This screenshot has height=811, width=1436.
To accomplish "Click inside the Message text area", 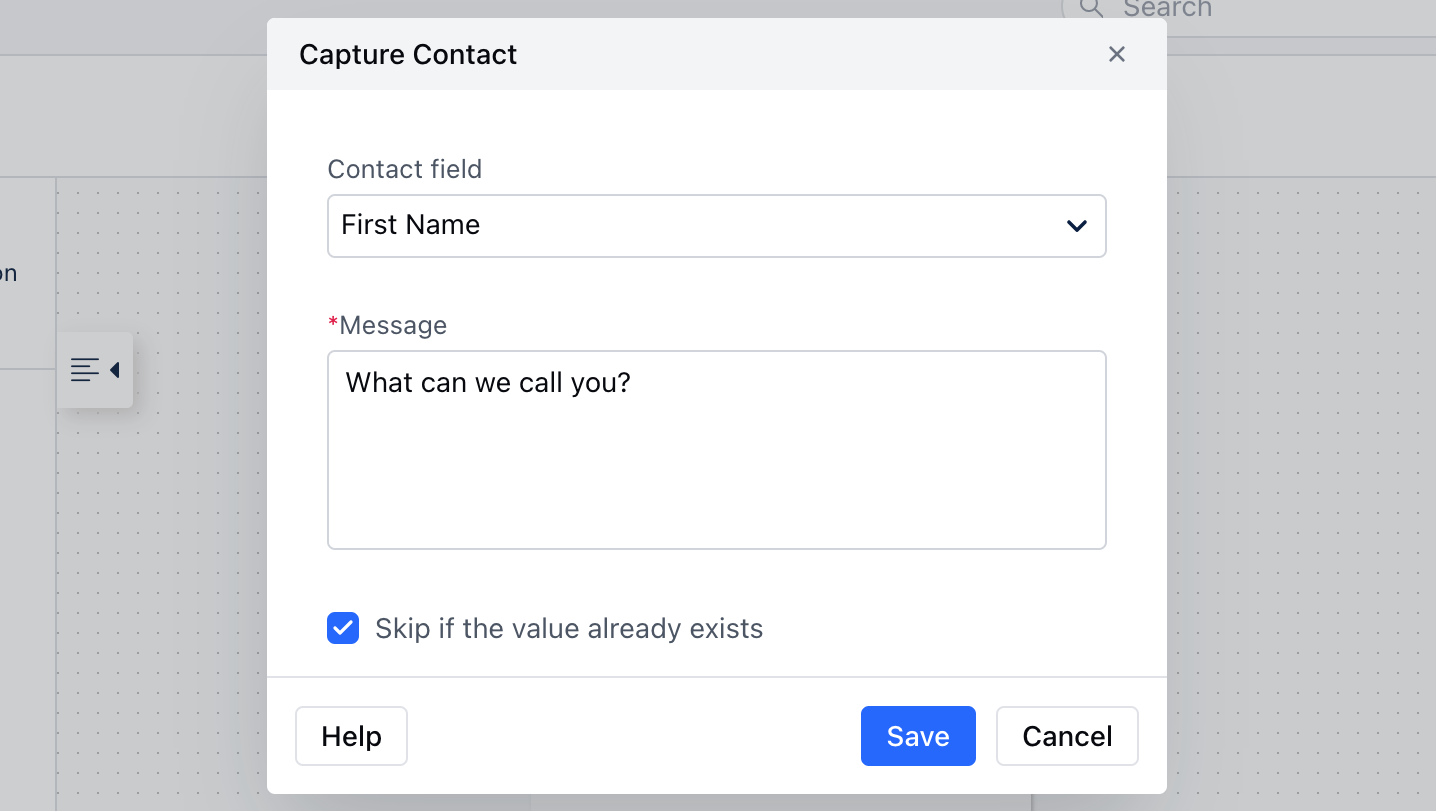I will [717, 450].
